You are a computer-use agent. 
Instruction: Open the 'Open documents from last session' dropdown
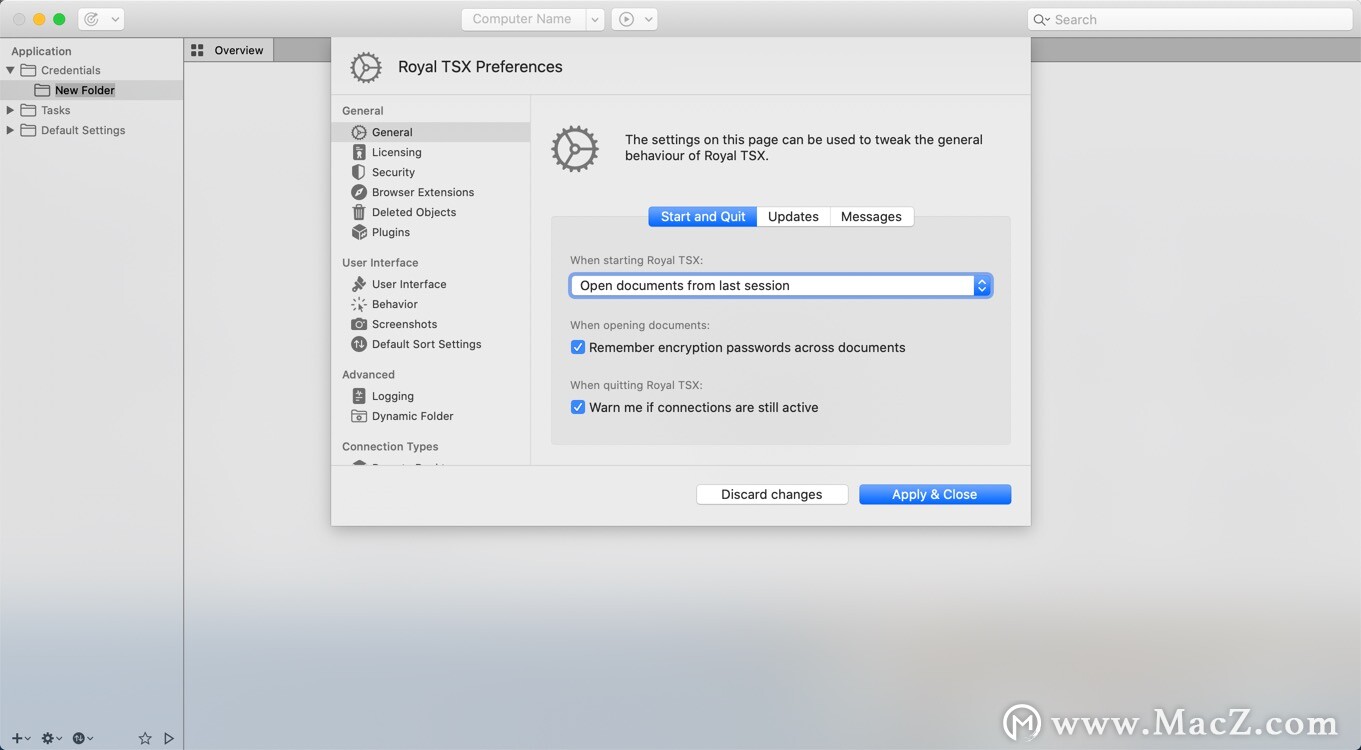(781, 285)
